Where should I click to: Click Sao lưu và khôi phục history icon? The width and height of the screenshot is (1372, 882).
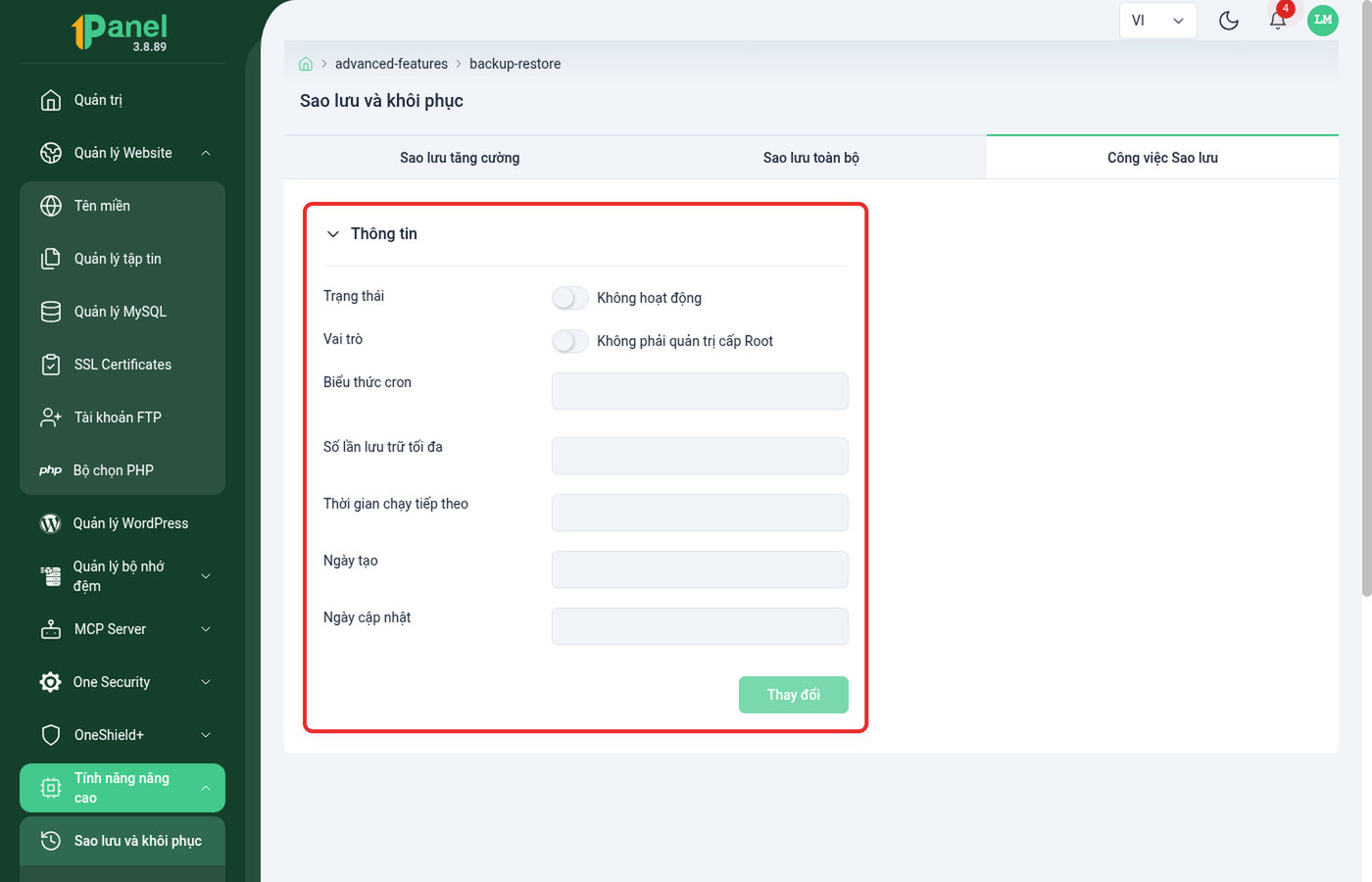click(x=51, y=841)
